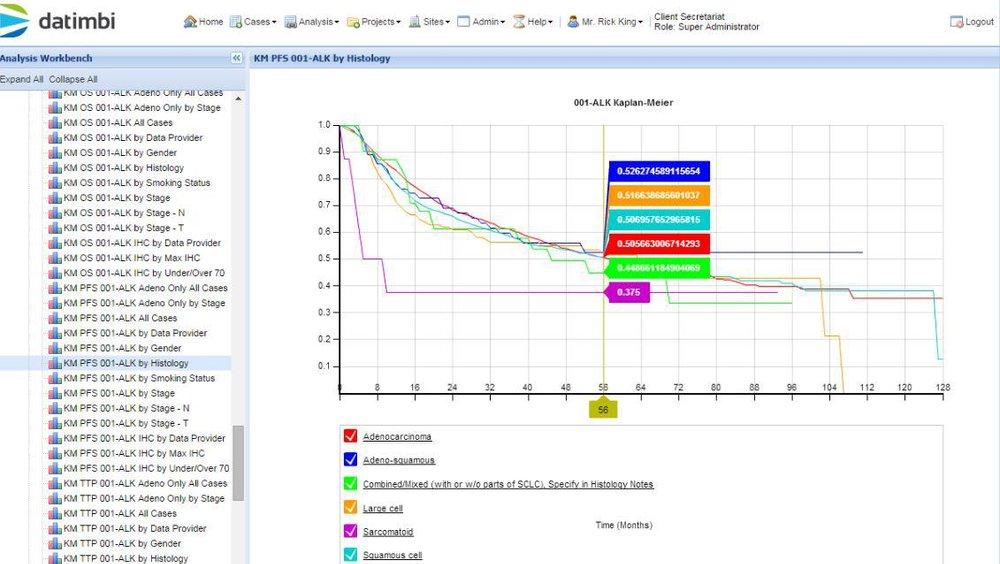1000x564 pixels.
Task: Click the scroll-up arrow of the workbench tree
Action: tap(239, 99)
